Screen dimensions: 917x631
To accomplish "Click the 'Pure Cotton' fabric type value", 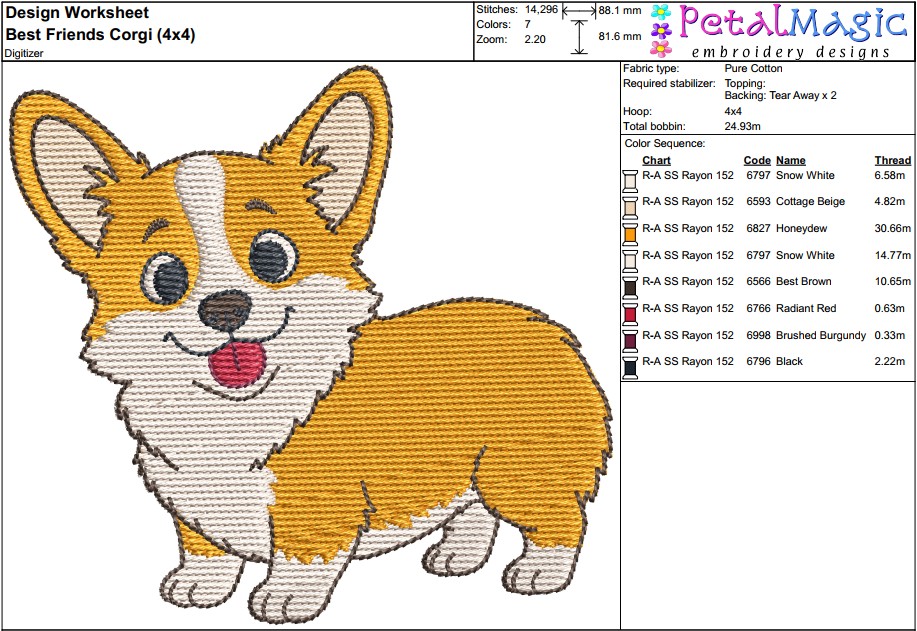I will click(x=753, y=68).
